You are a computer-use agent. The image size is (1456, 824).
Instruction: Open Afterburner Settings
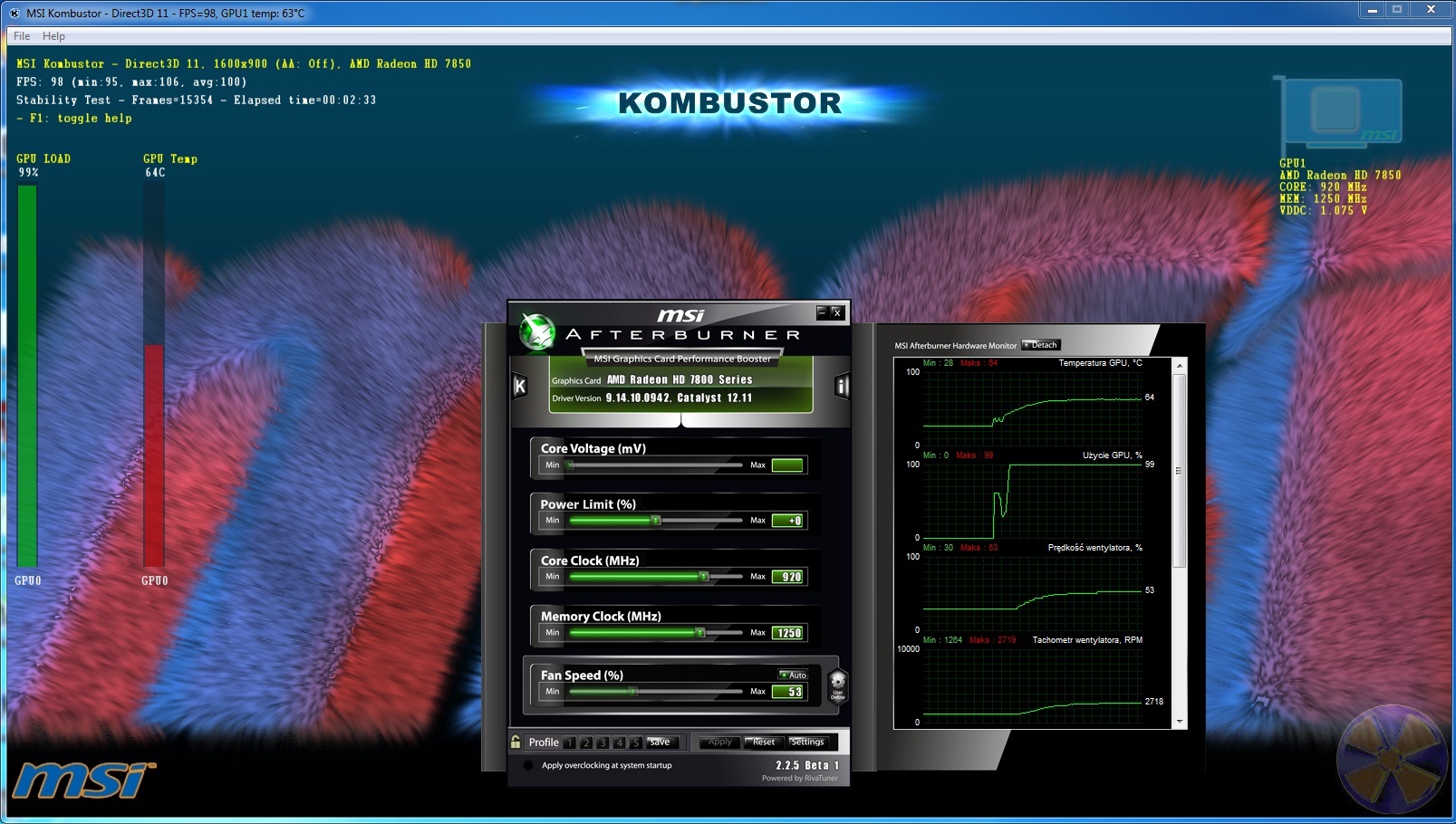click(807, 743)
